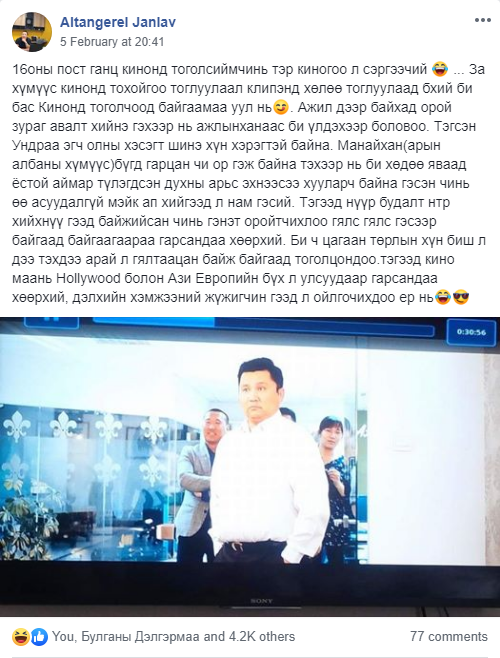This screenshot has width=500, height=658.
Task: Click the 0:30:56 time display in photo
Action: click(471, 332)
